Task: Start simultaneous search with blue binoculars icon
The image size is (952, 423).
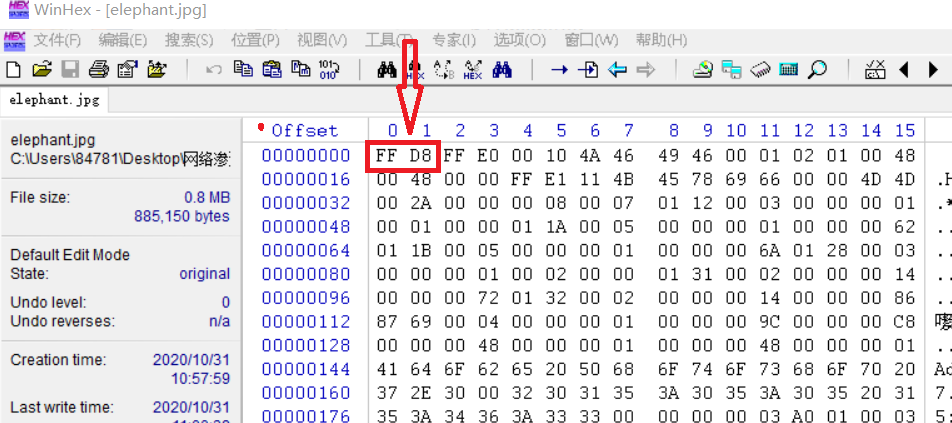Action: (502, 69)
